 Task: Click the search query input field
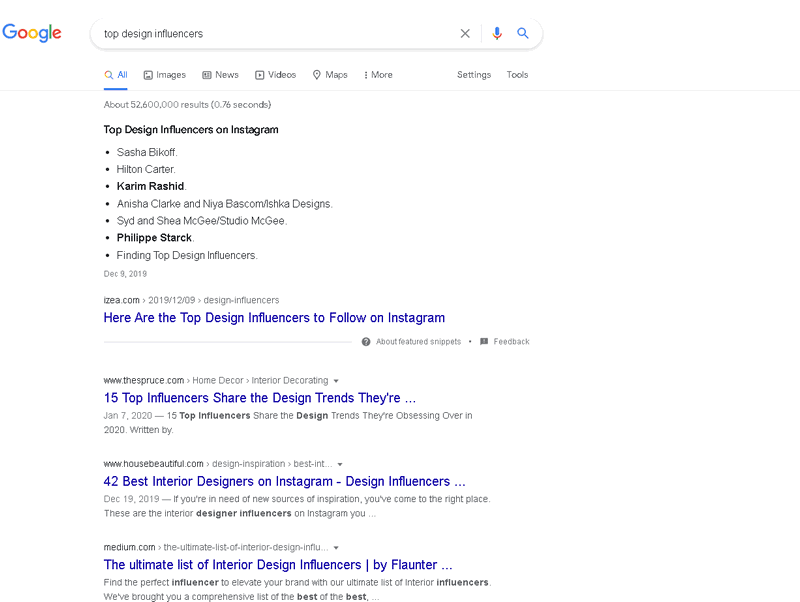270,33
